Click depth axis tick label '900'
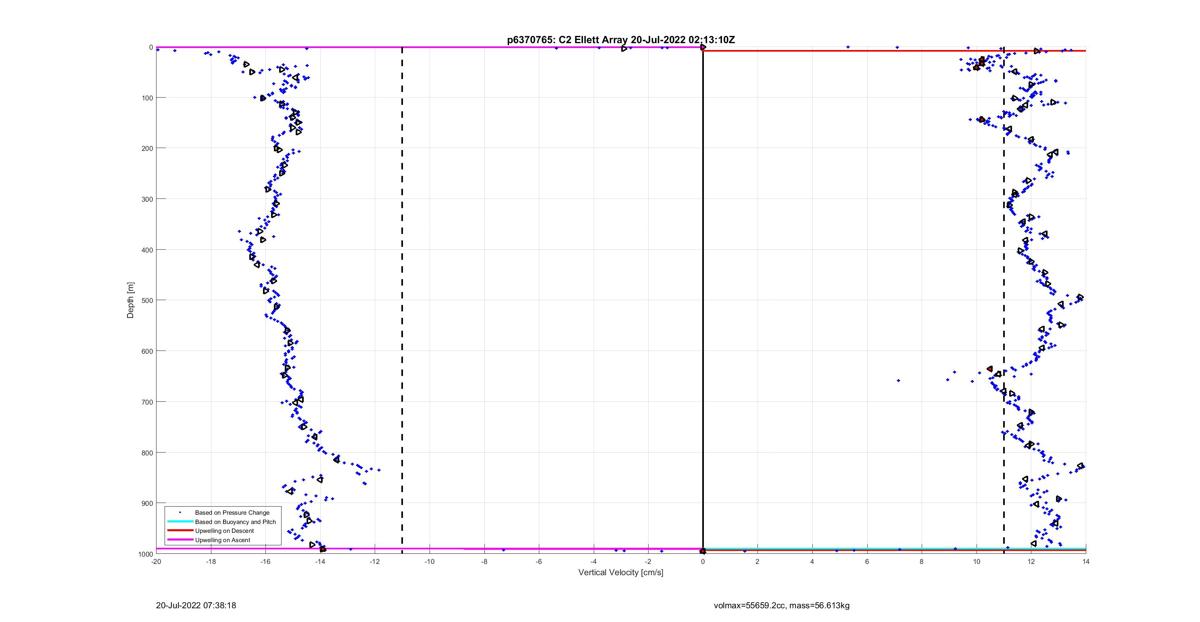Viewport: 1200px width, 622px height. 146,503
